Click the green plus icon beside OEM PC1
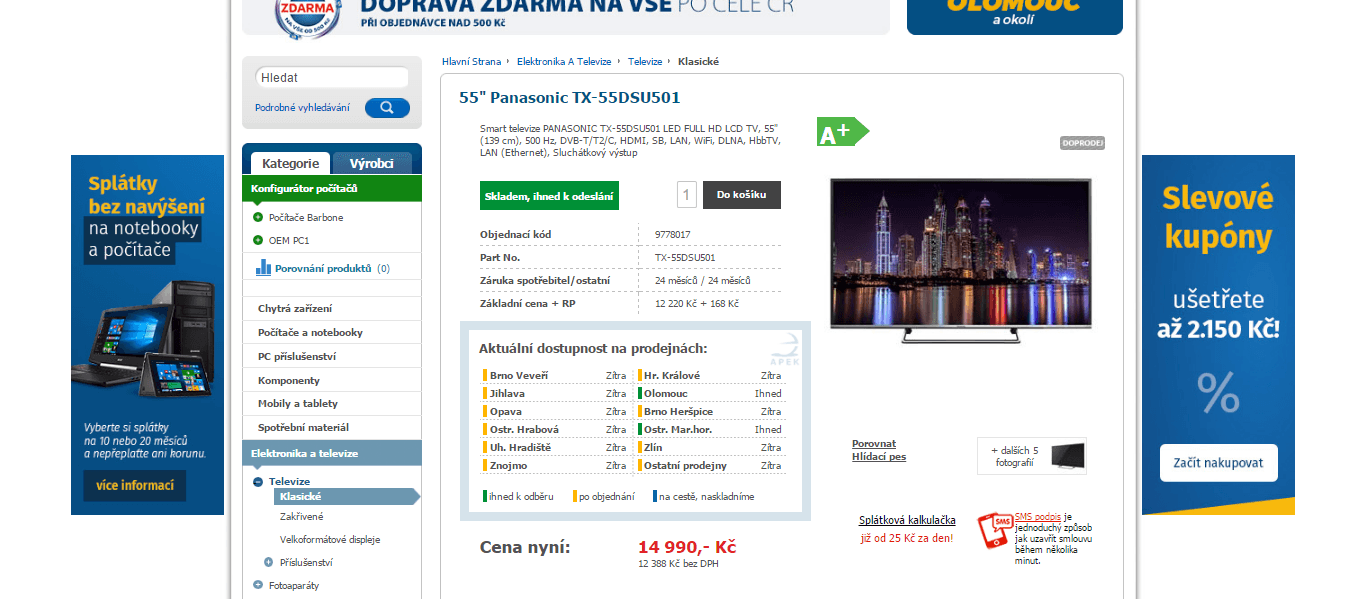The height and width of the screenshot is (599, 1366). tap(258, 240)
